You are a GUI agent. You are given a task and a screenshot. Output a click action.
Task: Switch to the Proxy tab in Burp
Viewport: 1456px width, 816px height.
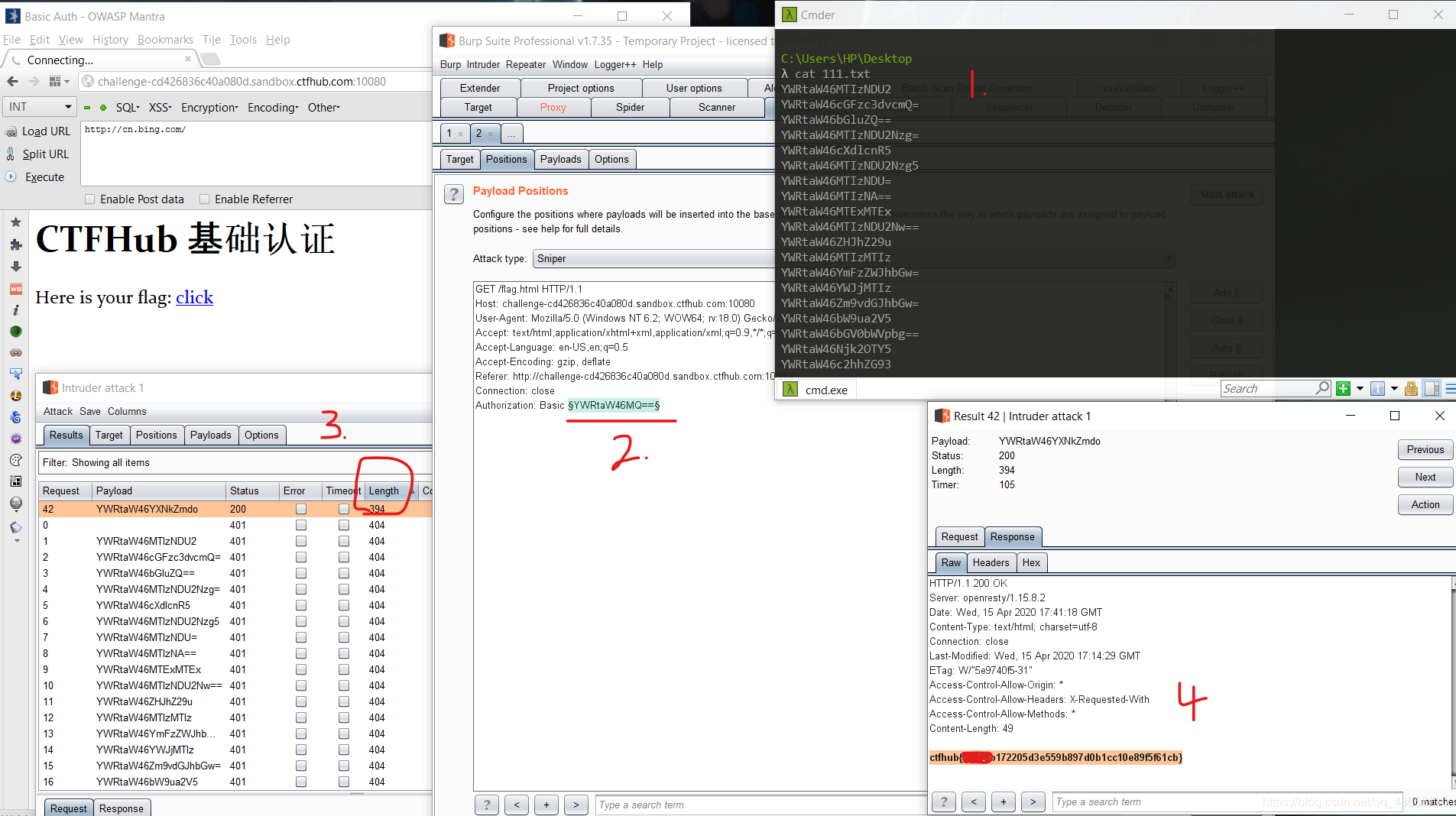click(x=553, y=108)
